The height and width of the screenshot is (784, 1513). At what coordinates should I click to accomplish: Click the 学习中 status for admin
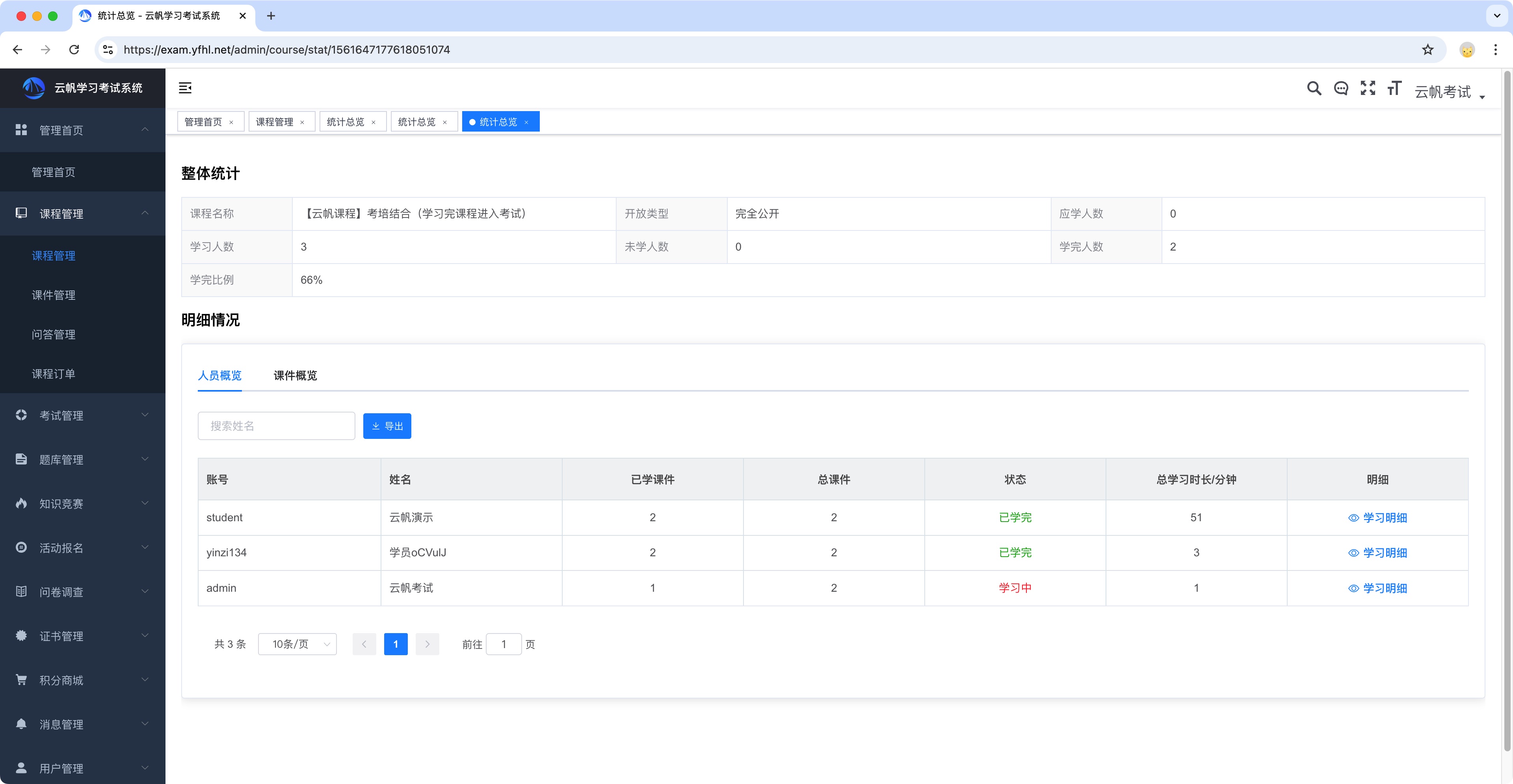point(1015,588)
